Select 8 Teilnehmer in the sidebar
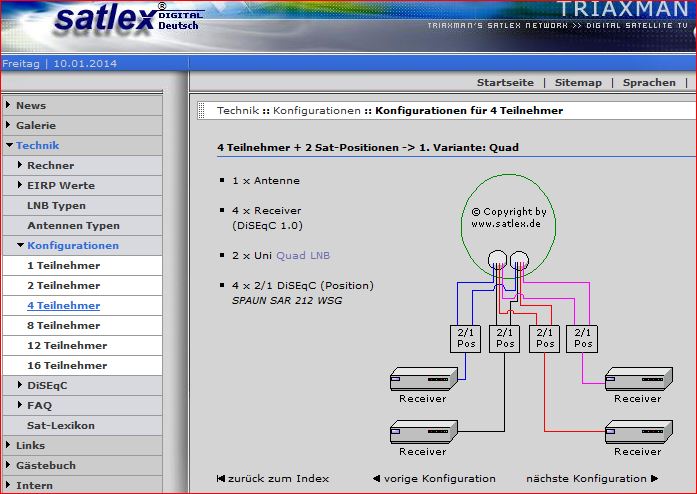The height and width of the screenshot is (494, 697). tap(63, 325)
